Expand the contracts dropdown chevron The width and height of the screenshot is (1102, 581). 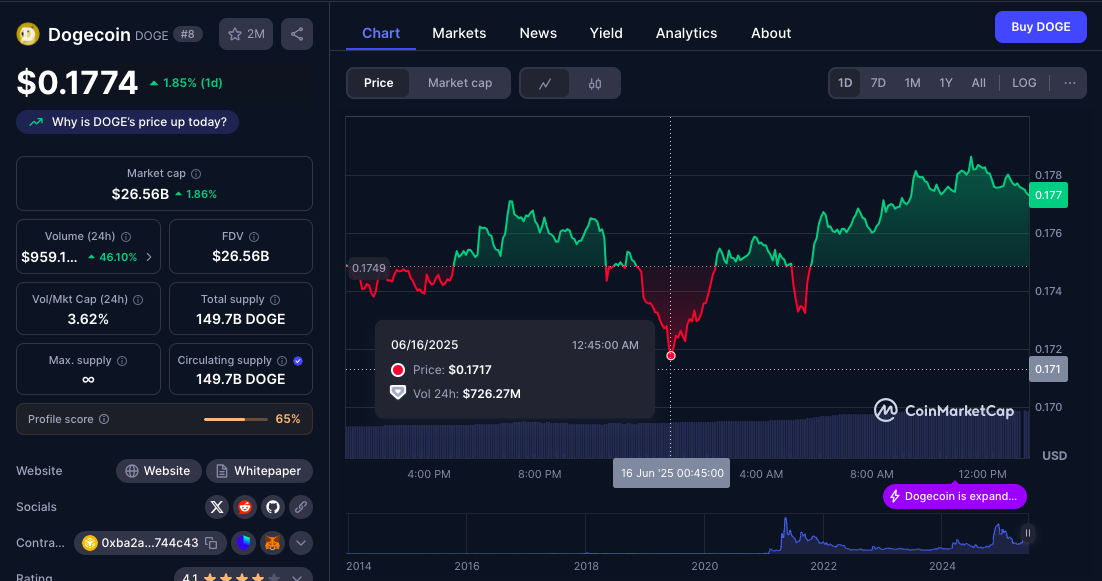coord(301,542)
